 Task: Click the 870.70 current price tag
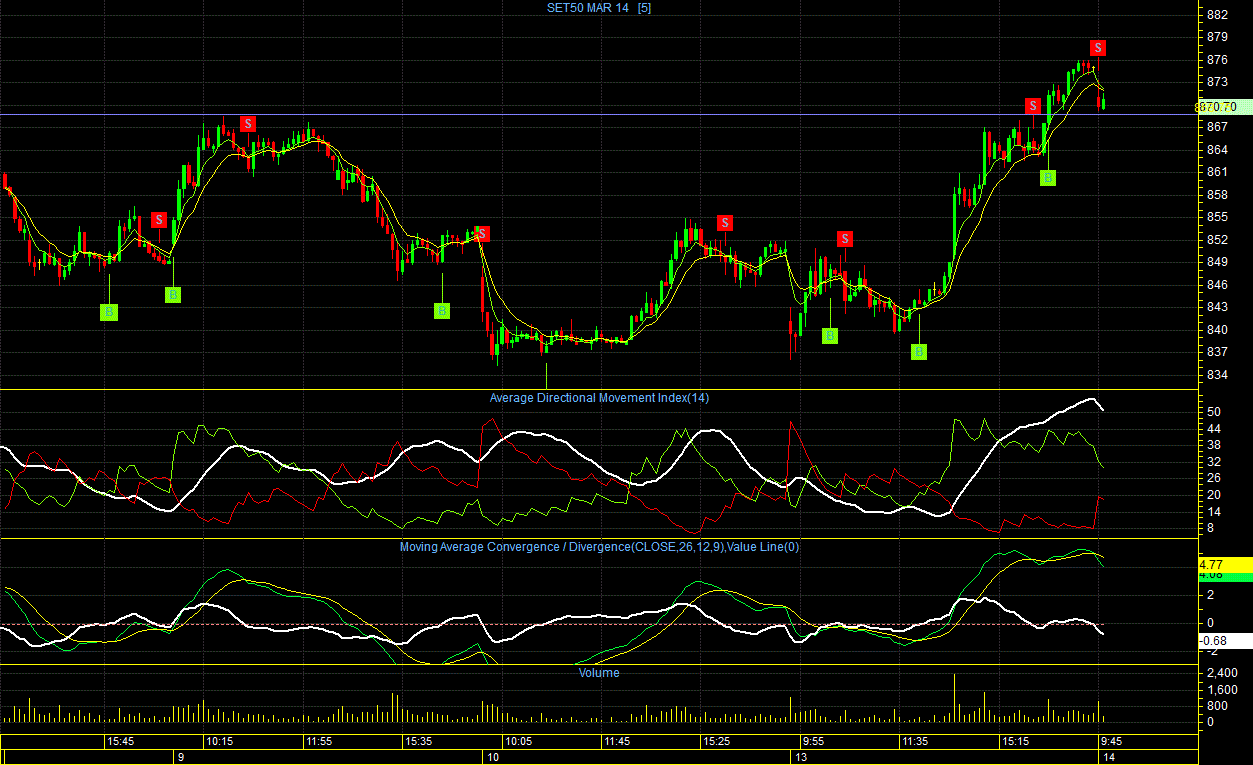(1216, 106)
